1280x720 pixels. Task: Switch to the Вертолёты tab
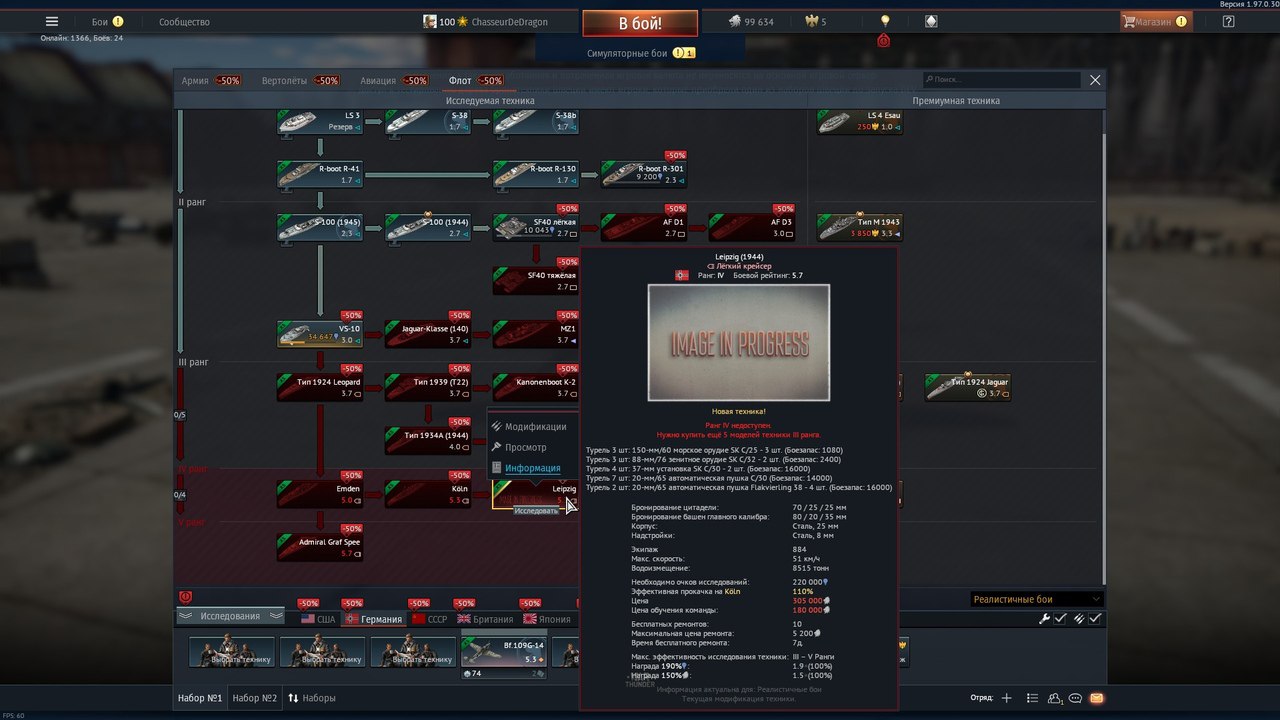pos(300,80)
